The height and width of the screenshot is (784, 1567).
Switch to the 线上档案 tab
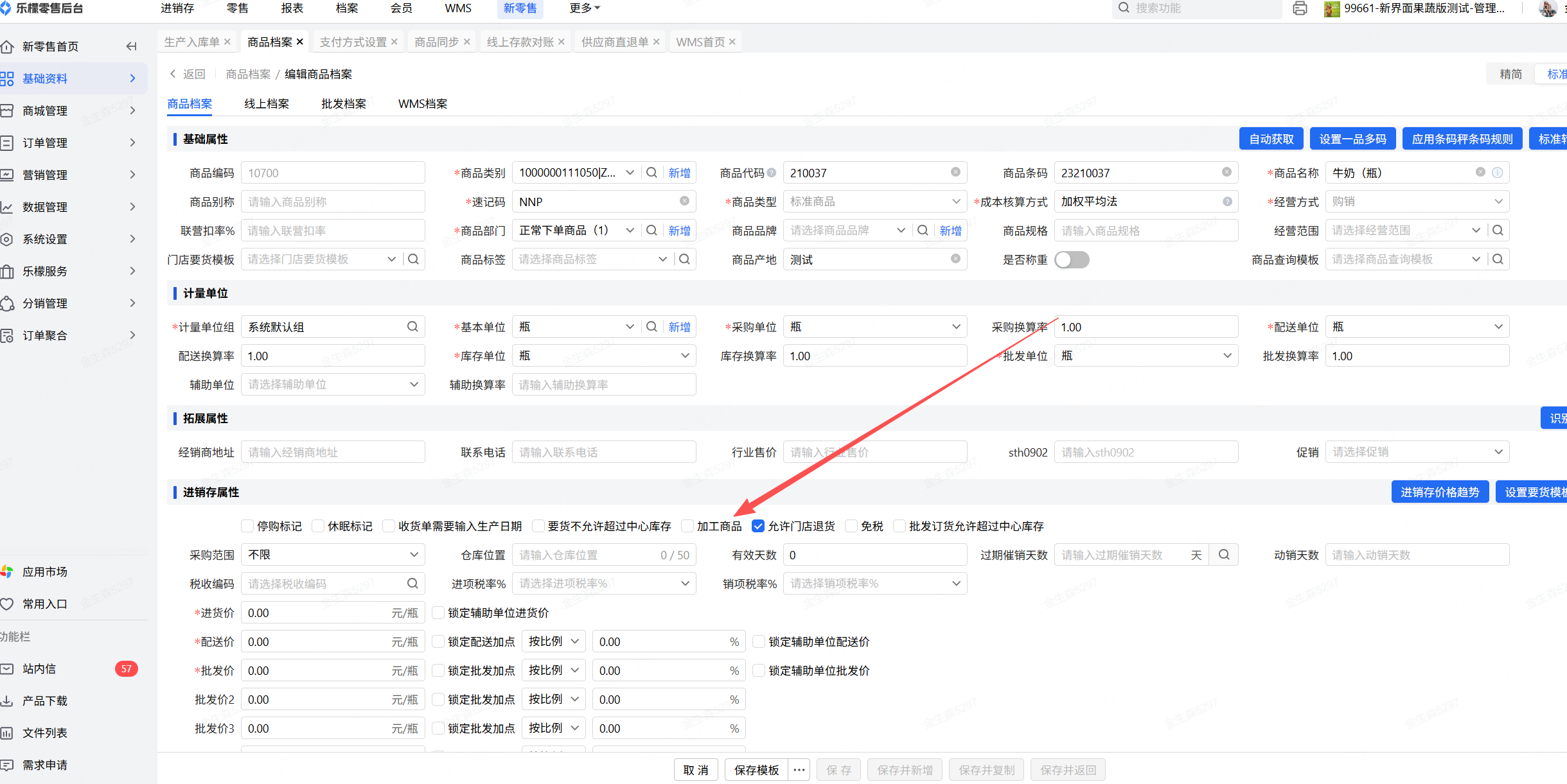(267, 104)
